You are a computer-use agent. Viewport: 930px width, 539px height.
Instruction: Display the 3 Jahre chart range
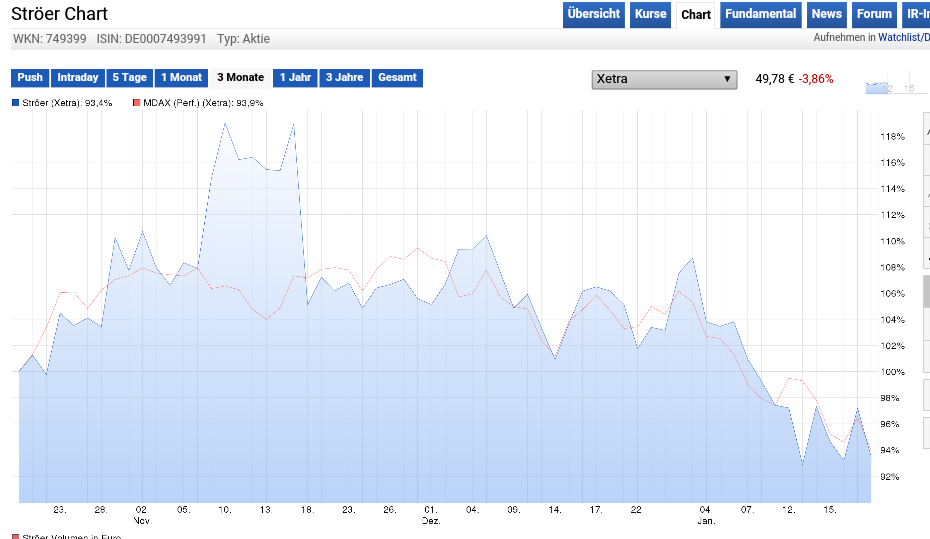344,78
